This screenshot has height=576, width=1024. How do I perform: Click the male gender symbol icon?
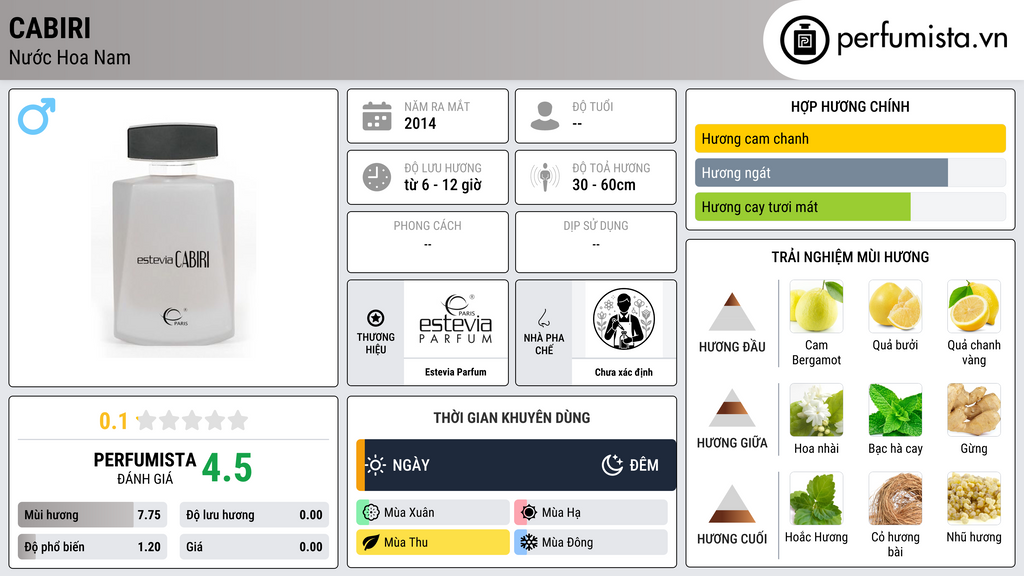pos(37,116)
